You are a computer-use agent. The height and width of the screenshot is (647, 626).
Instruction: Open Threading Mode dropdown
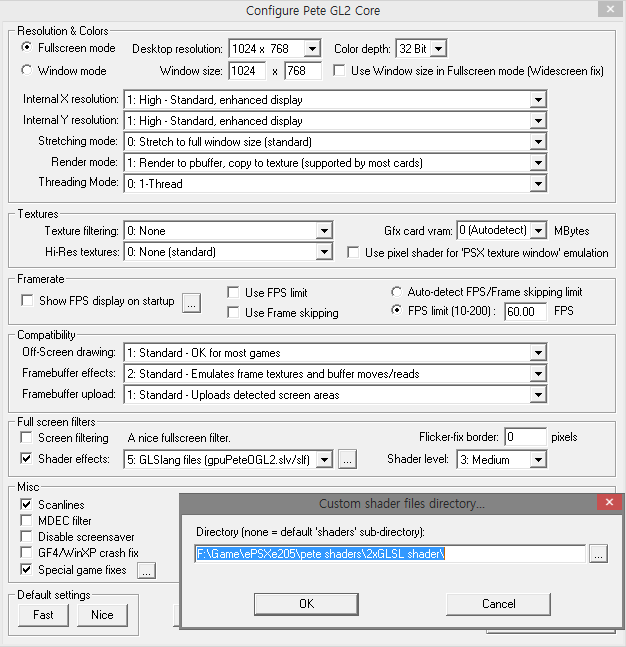tap(538, 184)
